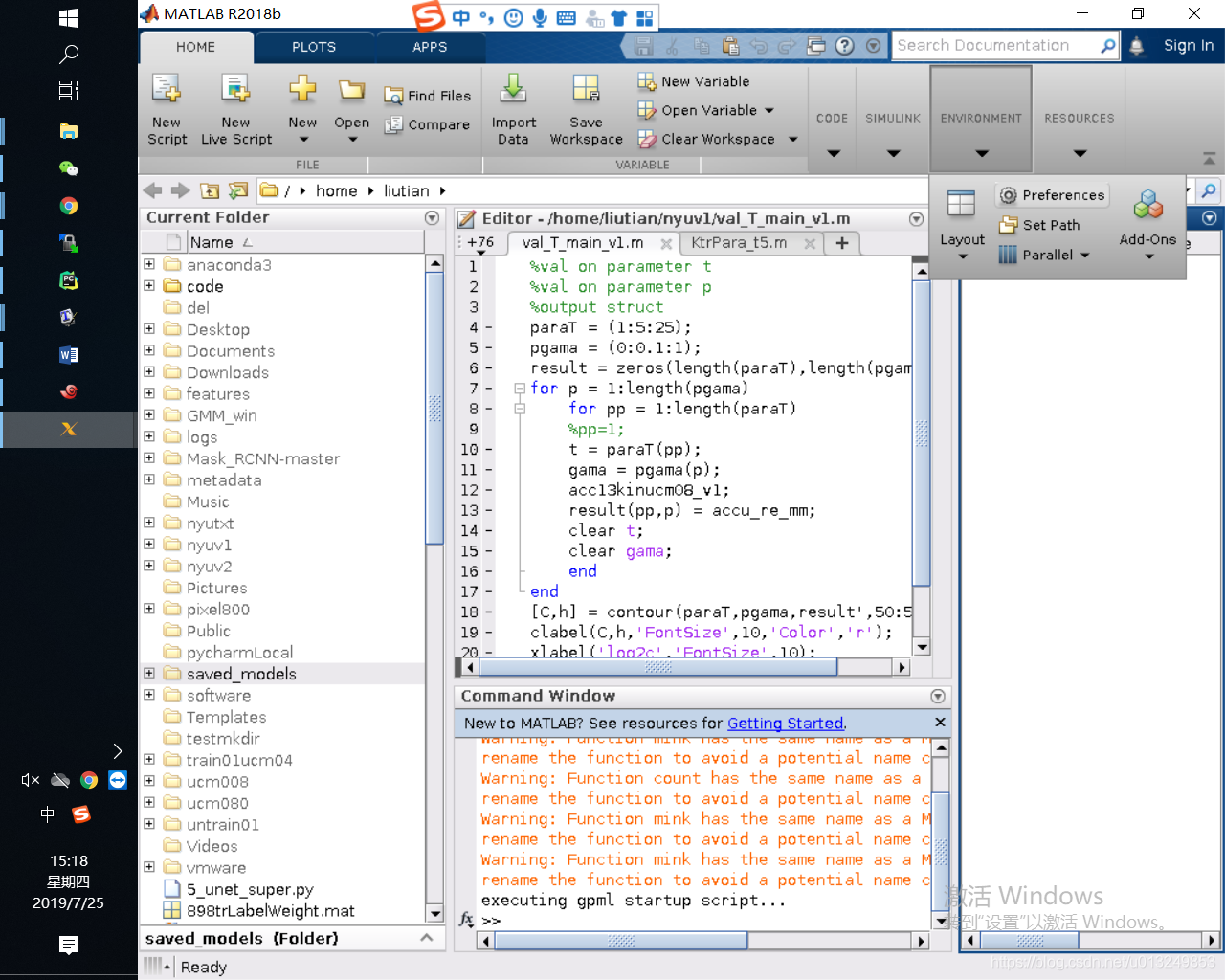Click the forward navigation arrow
The image size is (1225, 980).
pos(180,190)
